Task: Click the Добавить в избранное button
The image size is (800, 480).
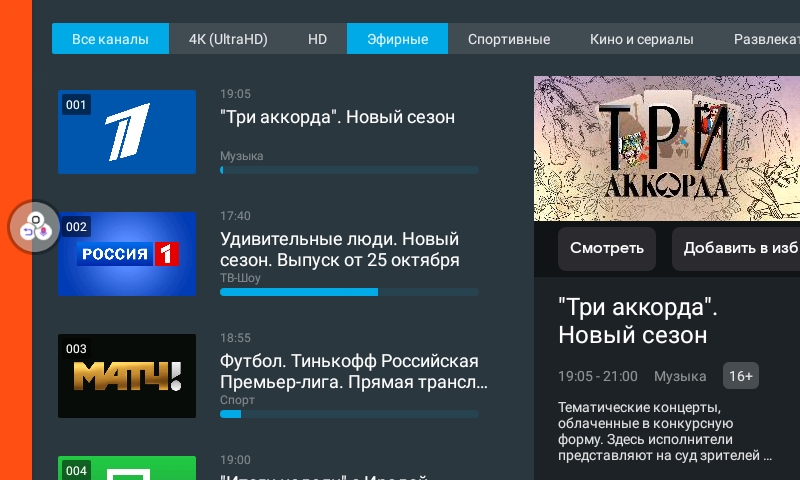Action: pos(736,248)
